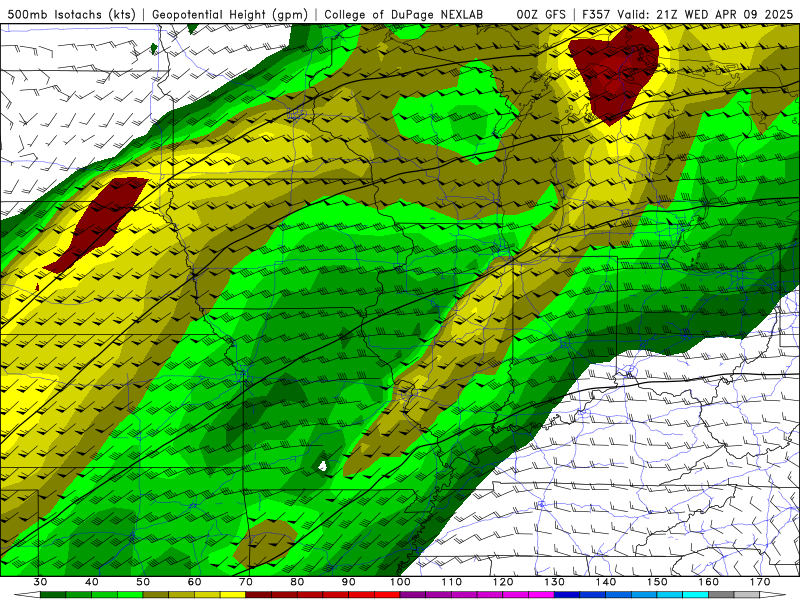Select the '80' legend scale value
The image size is (800, 600).
pos(297,582)
